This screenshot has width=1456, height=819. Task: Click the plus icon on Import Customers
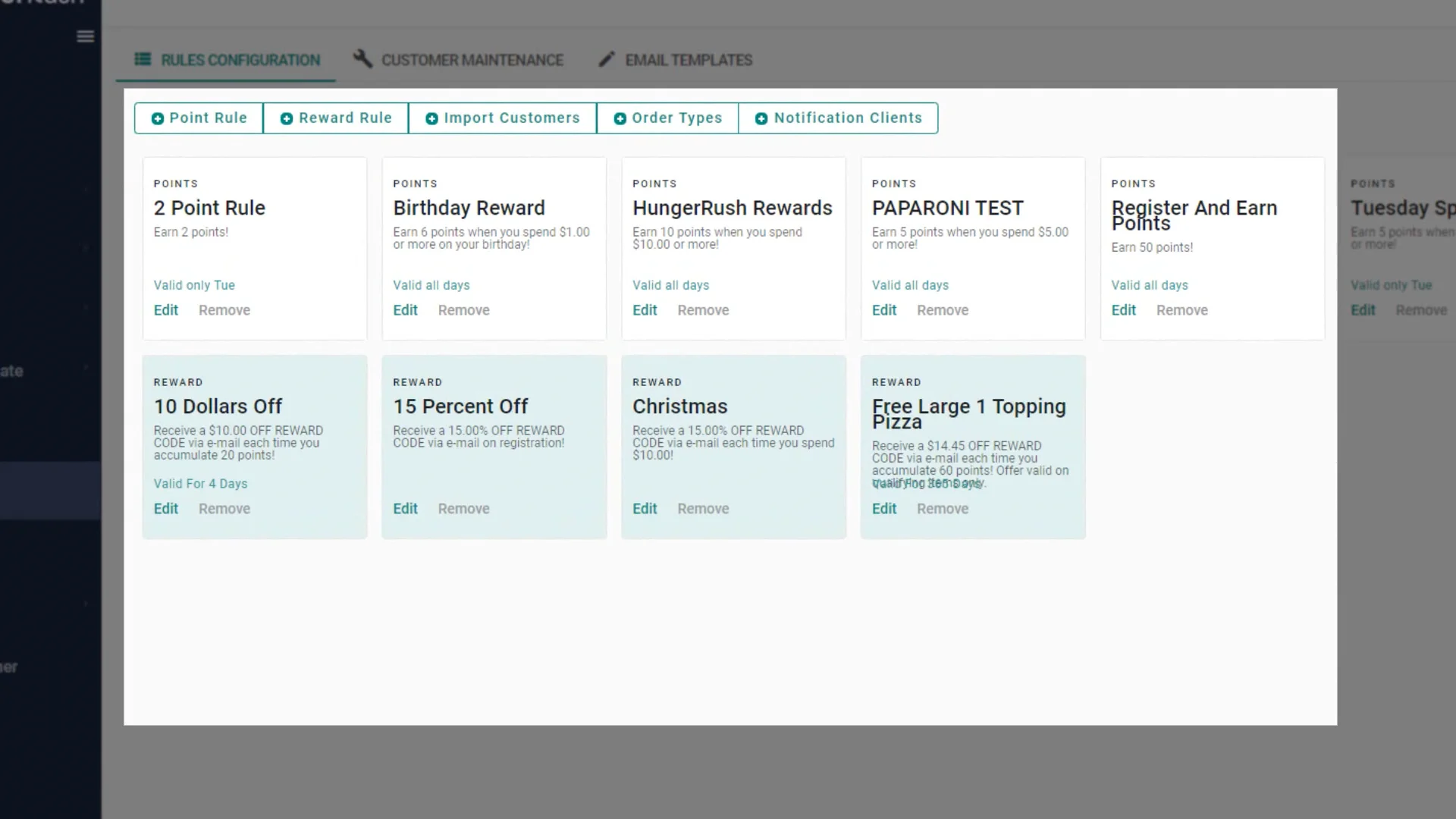coord(431,118)
